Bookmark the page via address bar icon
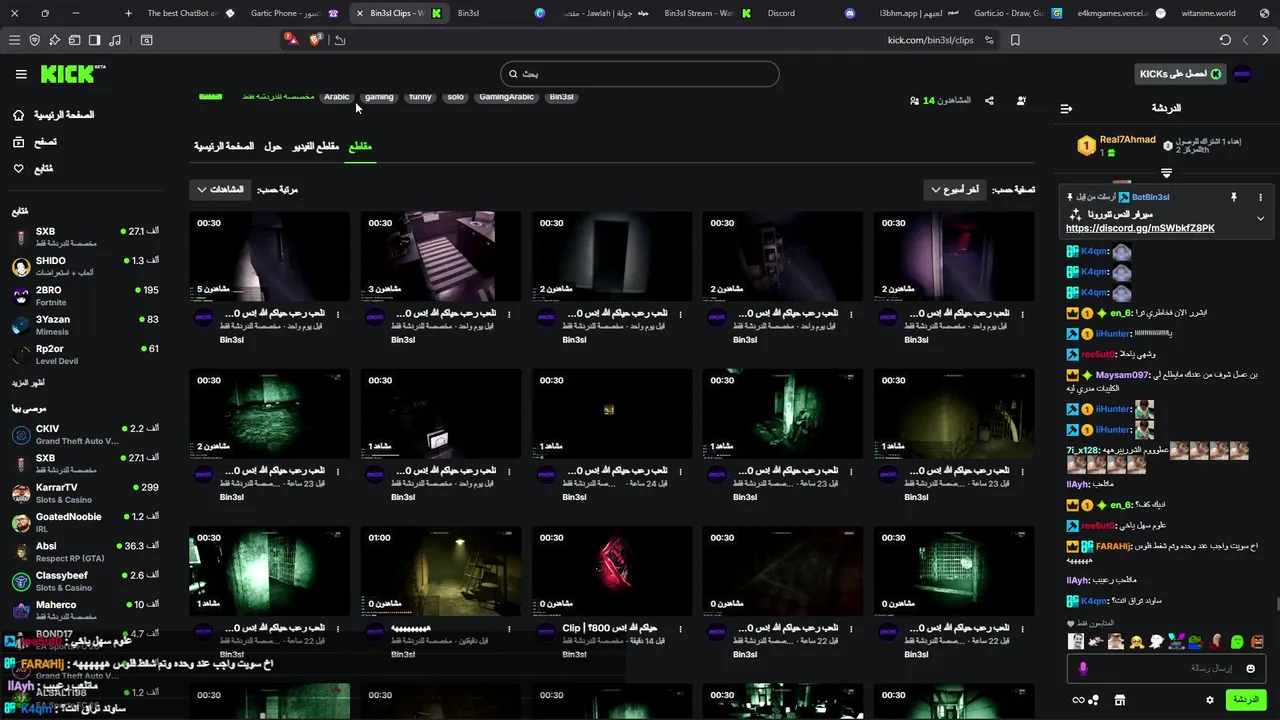 pyautogui.click(x=1015, y=40)
